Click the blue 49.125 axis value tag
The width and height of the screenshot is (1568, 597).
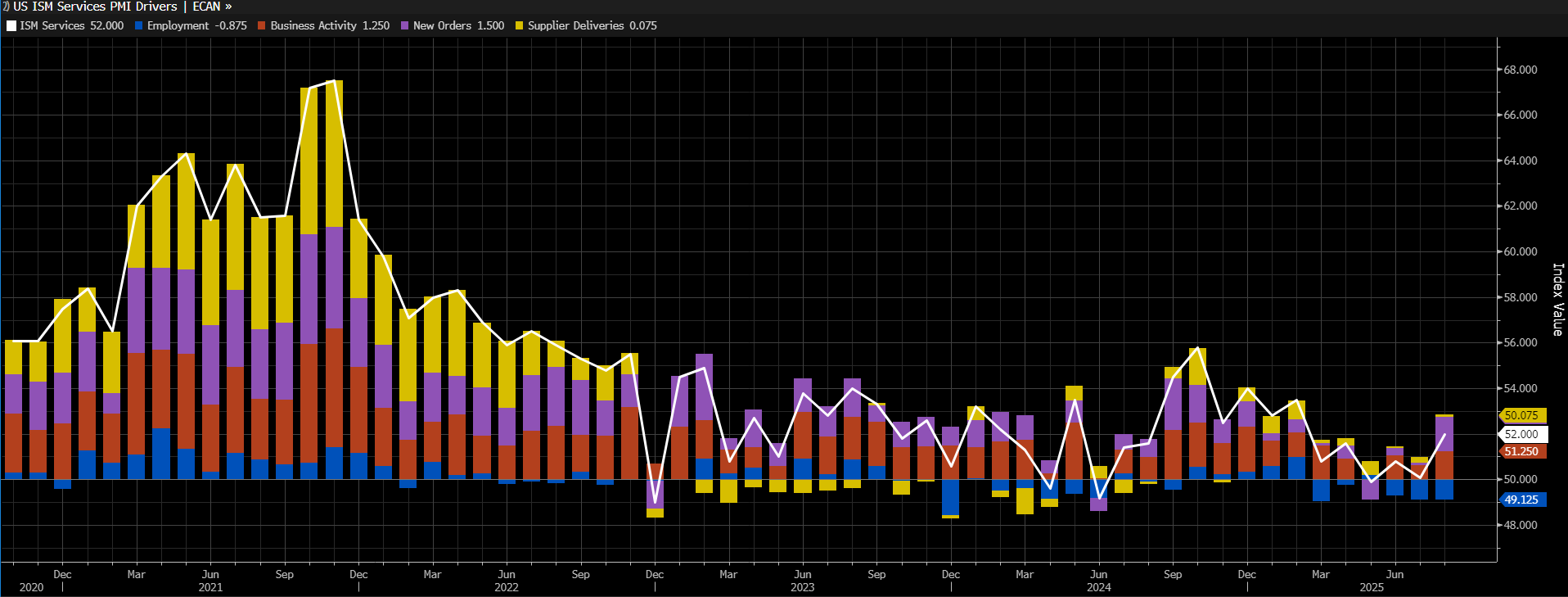pyautogui.click(x=1521, y=500)
